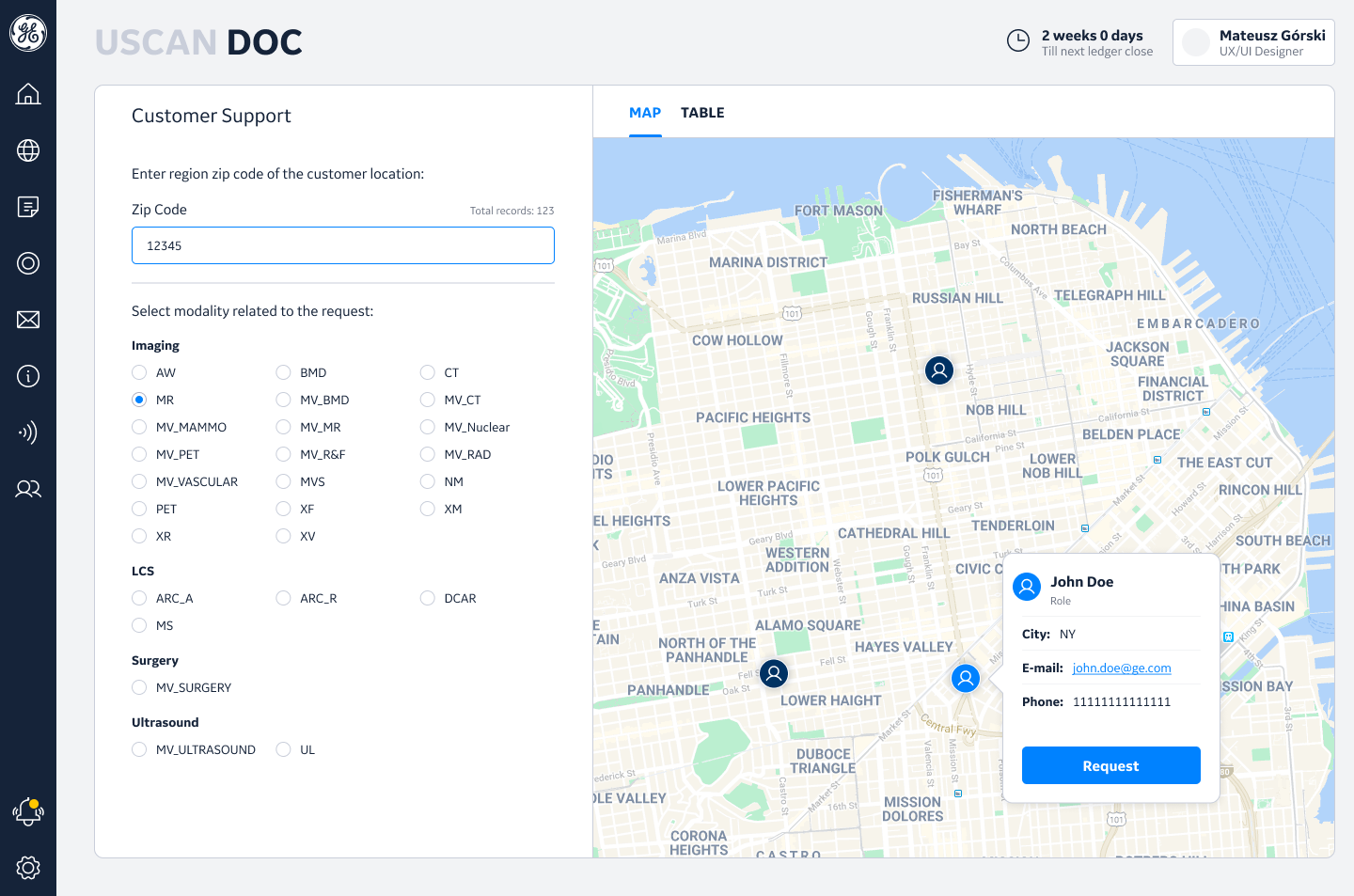
Task: Open the john.doe@ge.com email link
Action: coord(1122,668)
